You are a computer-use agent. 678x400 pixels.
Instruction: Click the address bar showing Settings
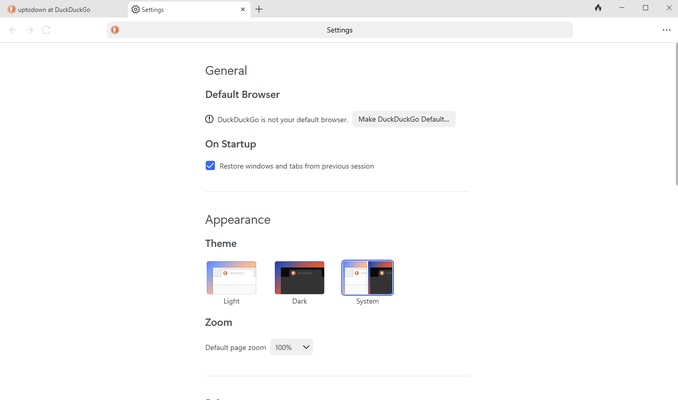pyautogui.click(x=339, y=30)
